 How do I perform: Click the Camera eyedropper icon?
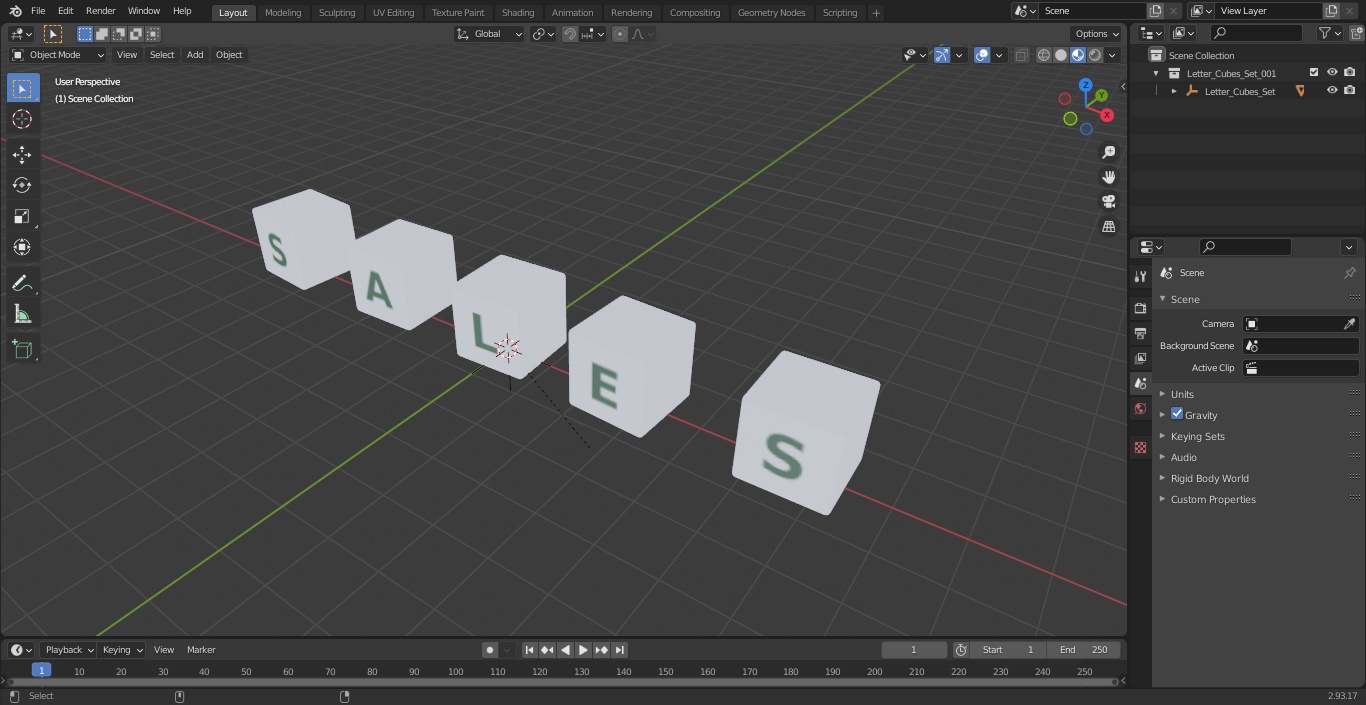1349,324
